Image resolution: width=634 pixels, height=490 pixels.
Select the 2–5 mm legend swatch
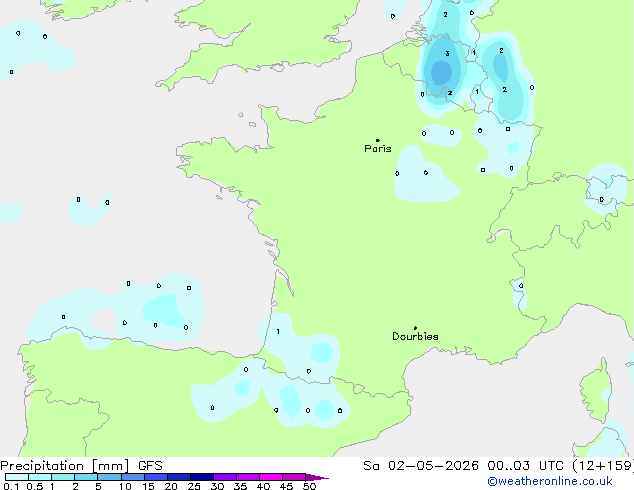[86, 477]
